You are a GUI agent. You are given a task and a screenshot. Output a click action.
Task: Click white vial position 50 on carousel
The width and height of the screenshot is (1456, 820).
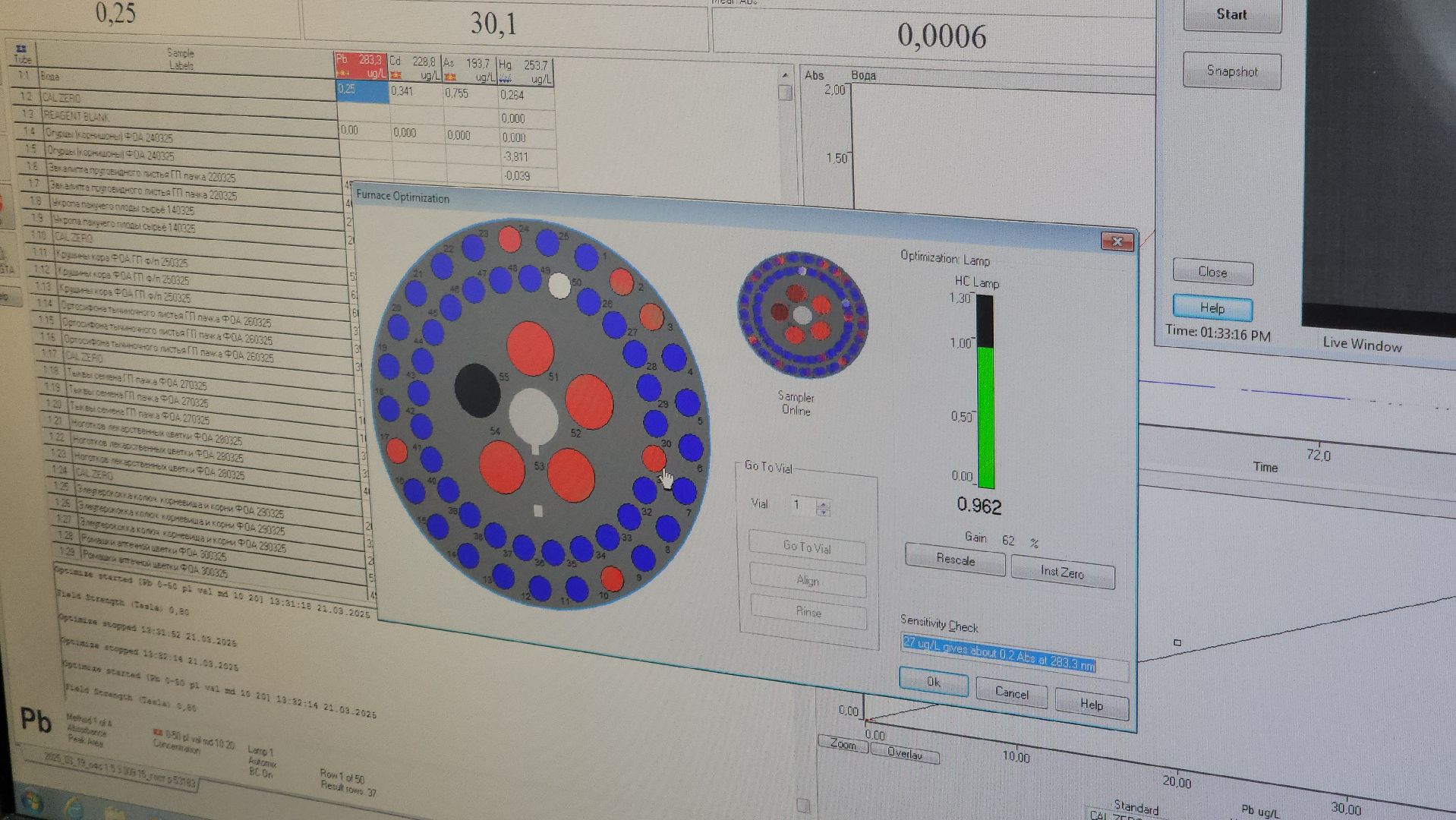click(559, 285)
